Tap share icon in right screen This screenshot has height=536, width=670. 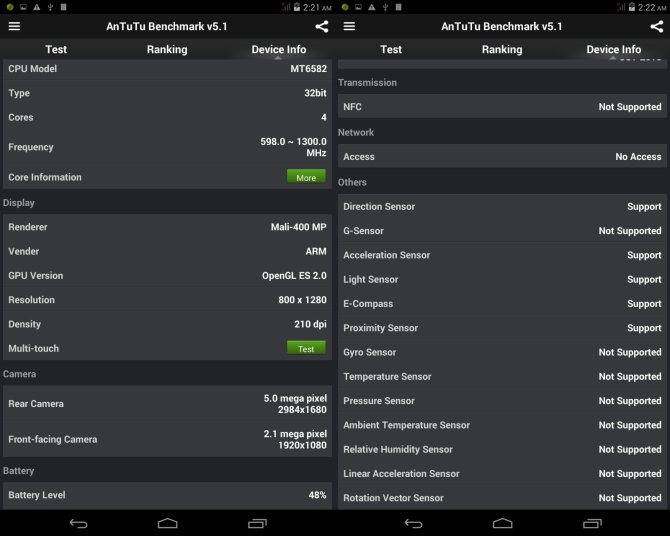tap(657, 27)
